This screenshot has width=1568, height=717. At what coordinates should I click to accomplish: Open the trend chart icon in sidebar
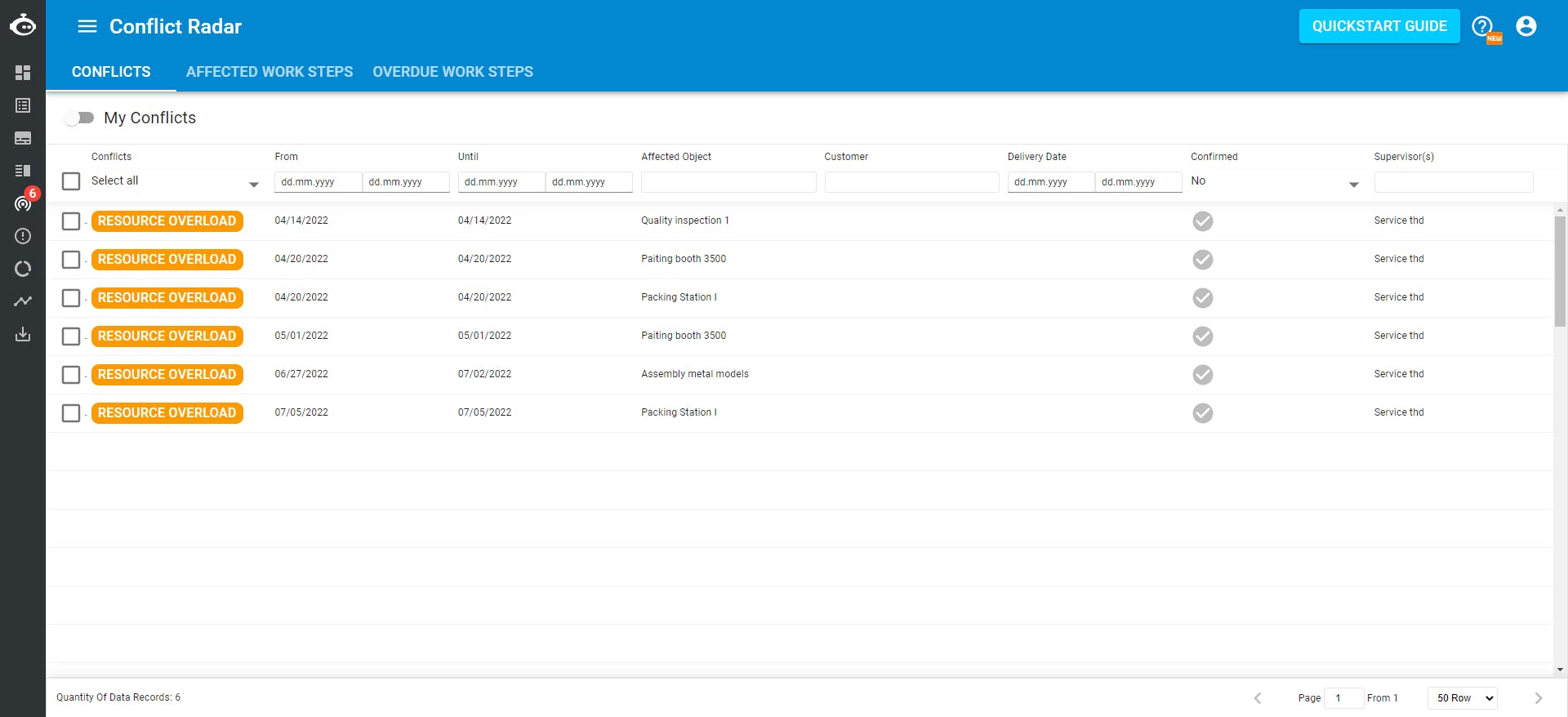click(23, 301)
